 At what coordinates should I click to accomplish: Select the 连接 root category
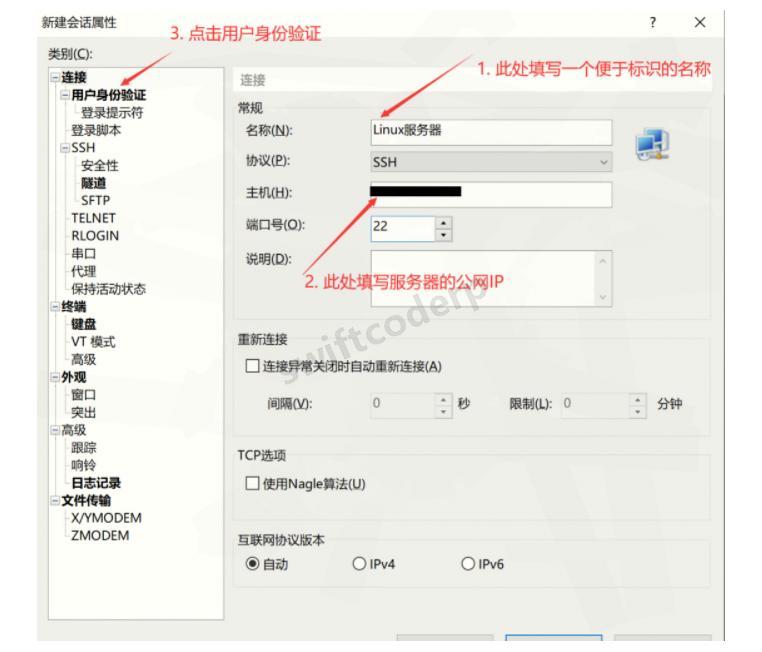coord(73,77)
